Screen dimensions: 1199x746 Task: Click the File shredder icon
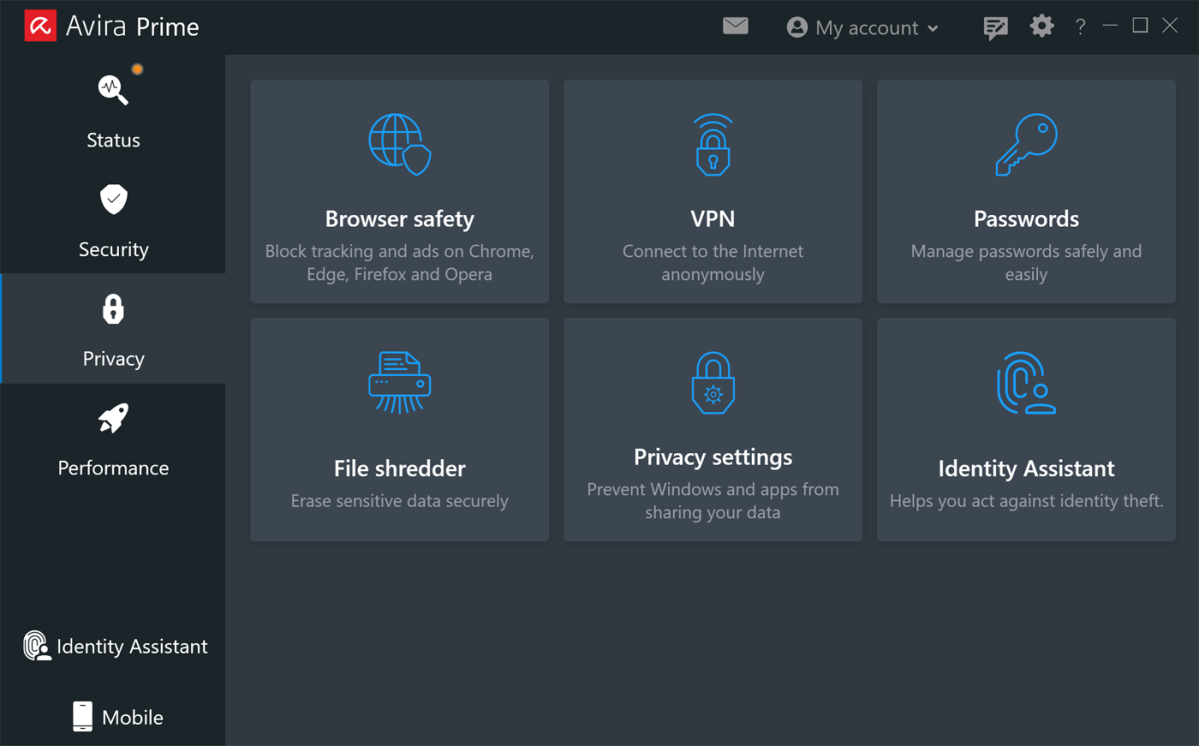pos(399,382)
